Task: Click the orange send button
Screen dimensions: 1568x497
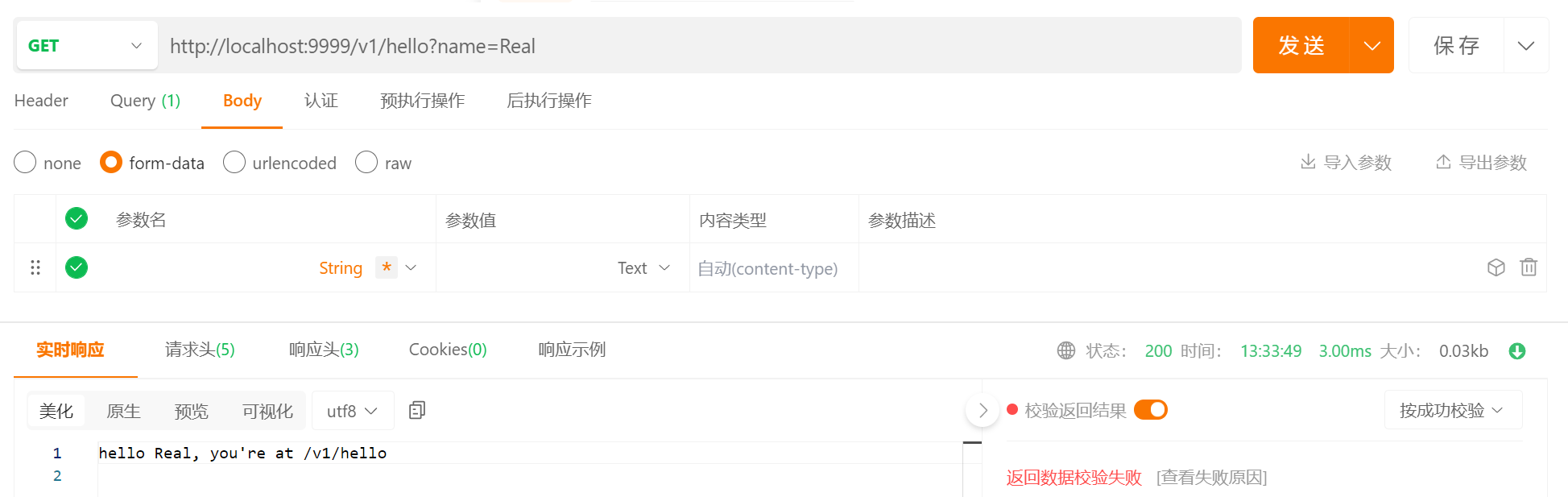Action: pos(1301,46)
